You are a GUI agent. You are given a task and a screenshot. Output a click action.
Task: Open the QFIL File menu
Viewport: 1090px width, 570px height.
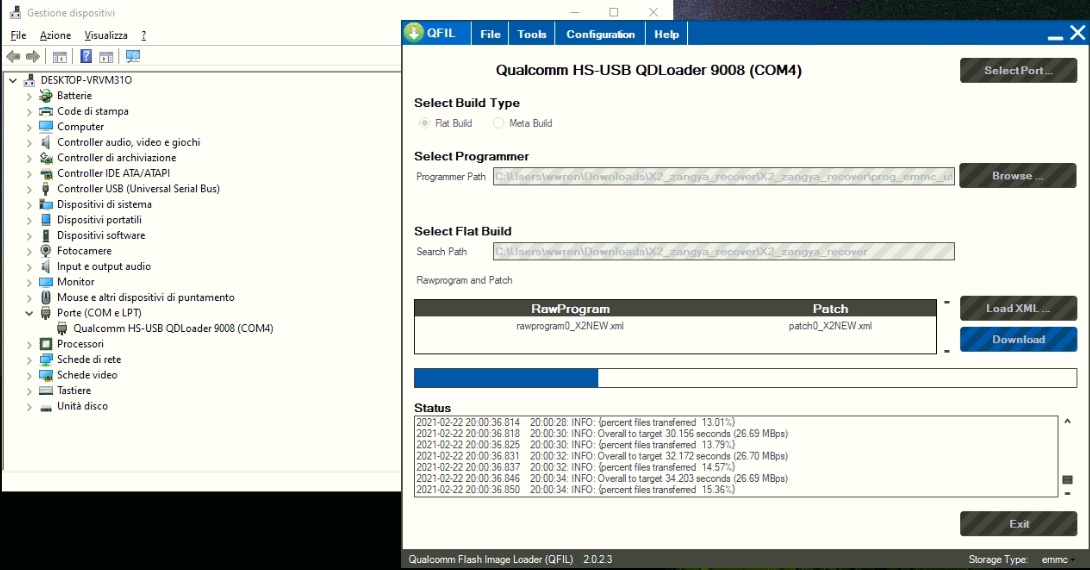coord(490,34)
